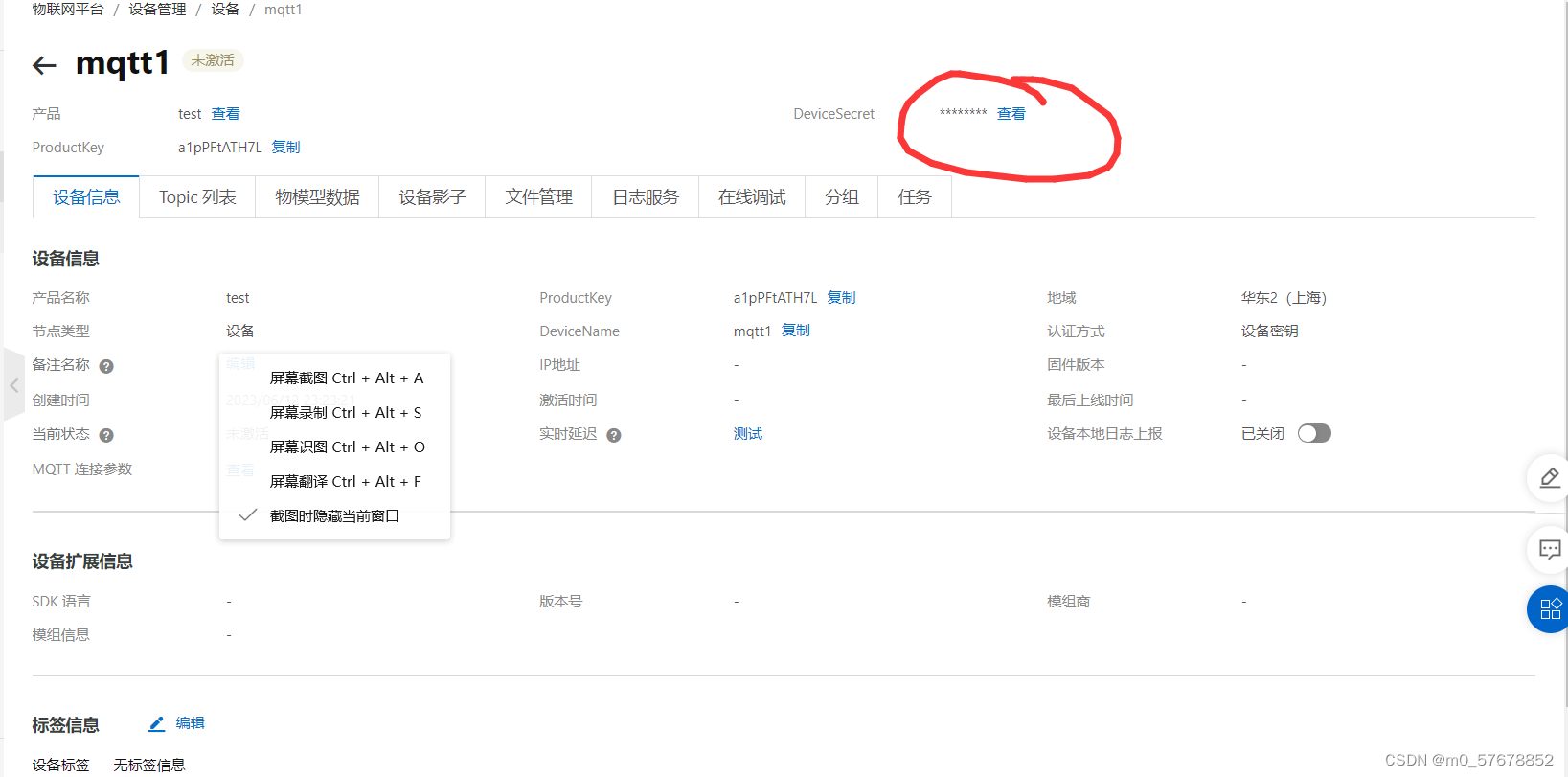Click the mqtt1 breadcrumb entry
Viewport: 1568px width, 777px height.
[x=283, y=10]
